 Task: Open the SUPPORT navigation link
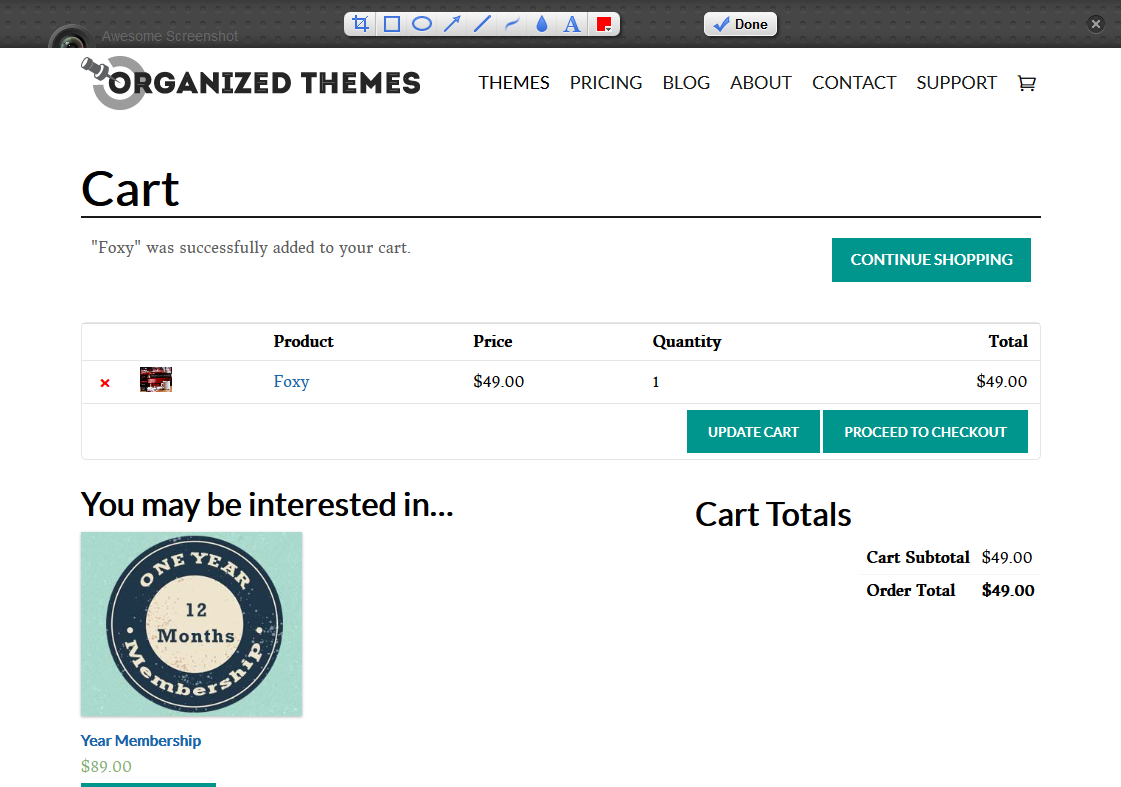pos(956,83)
